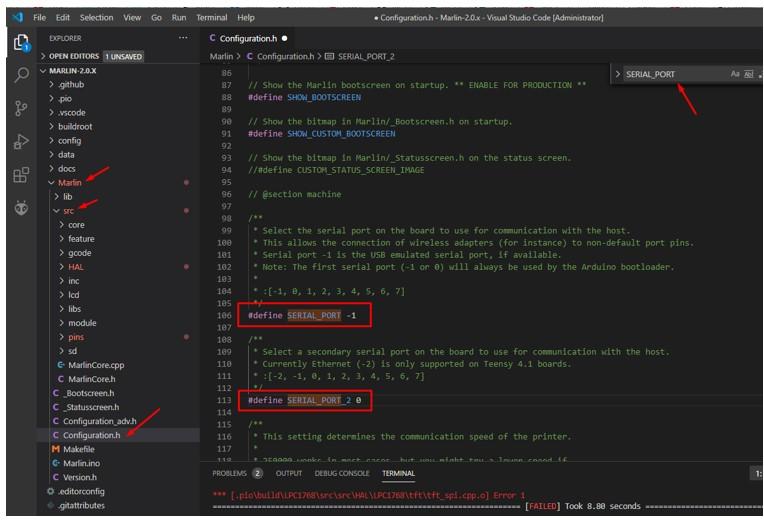
Task: Click the SERIAL_PORT find input field
Action: coord(675,74)
